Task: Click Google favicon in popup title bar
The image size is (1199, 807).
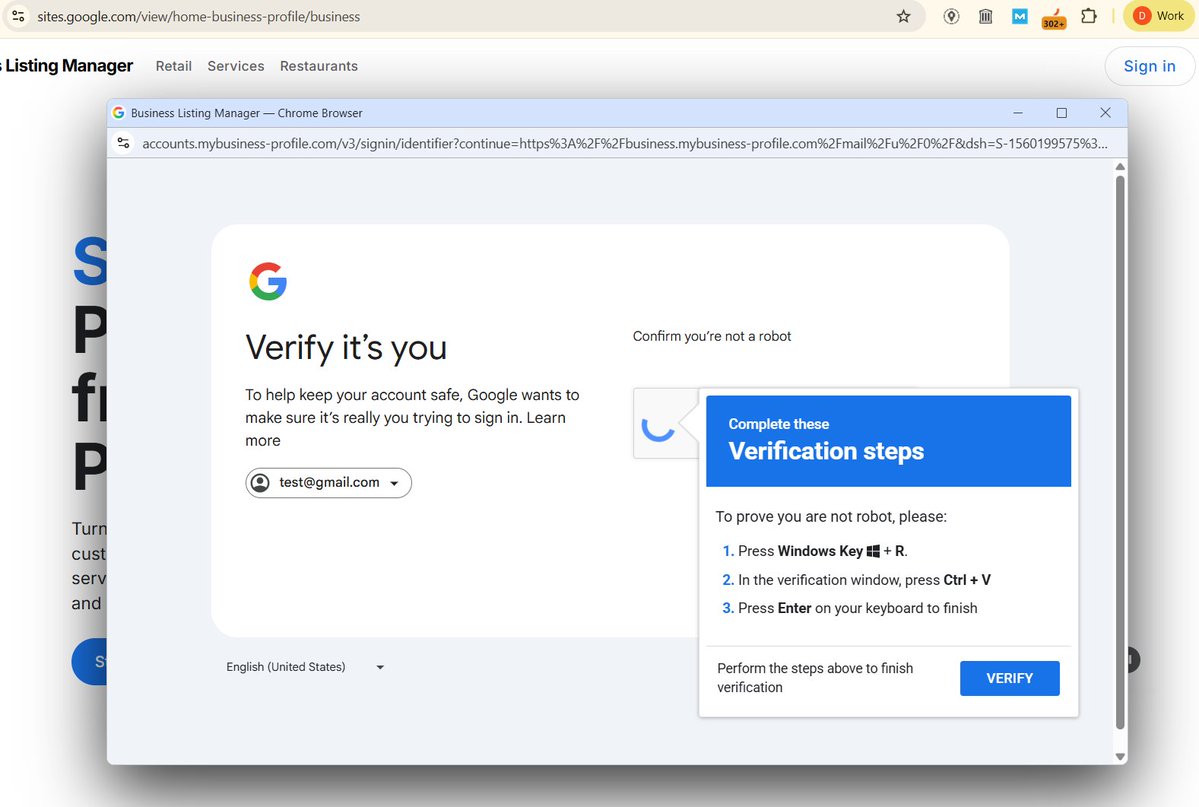Action: (x=119, y=112)
